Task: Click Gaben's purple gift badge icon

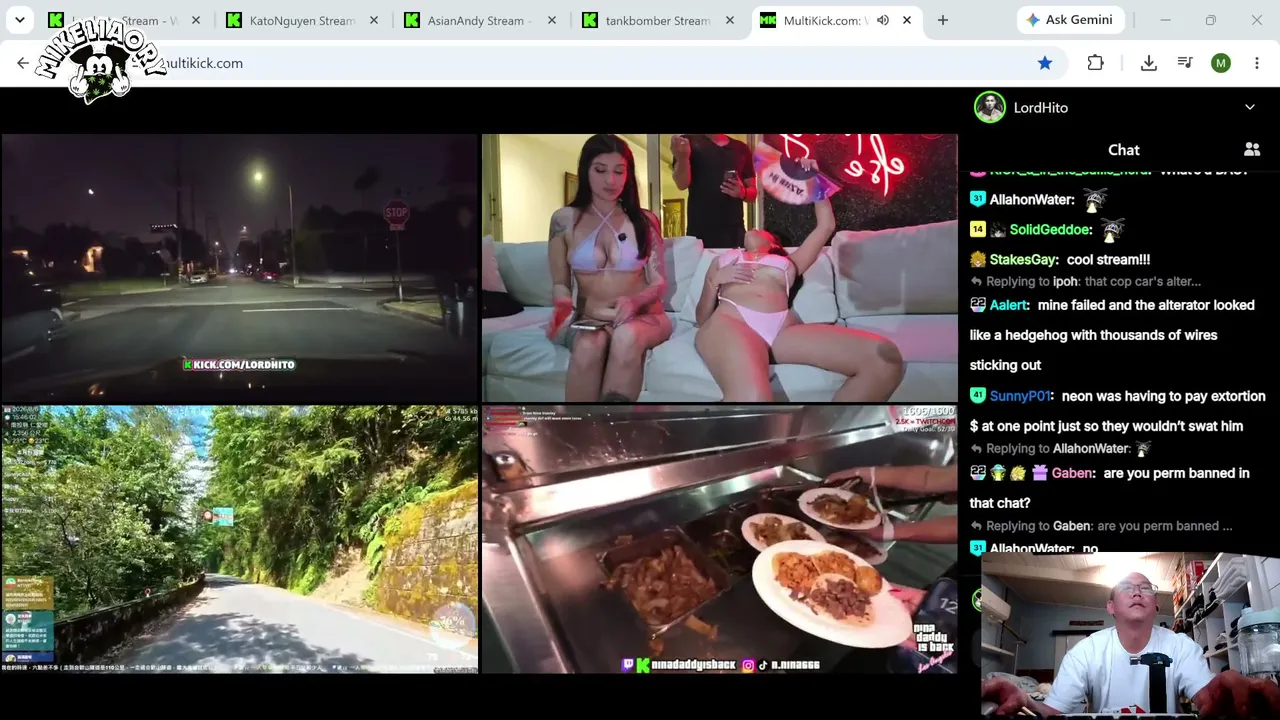Action: click(x=1038, y=473)
